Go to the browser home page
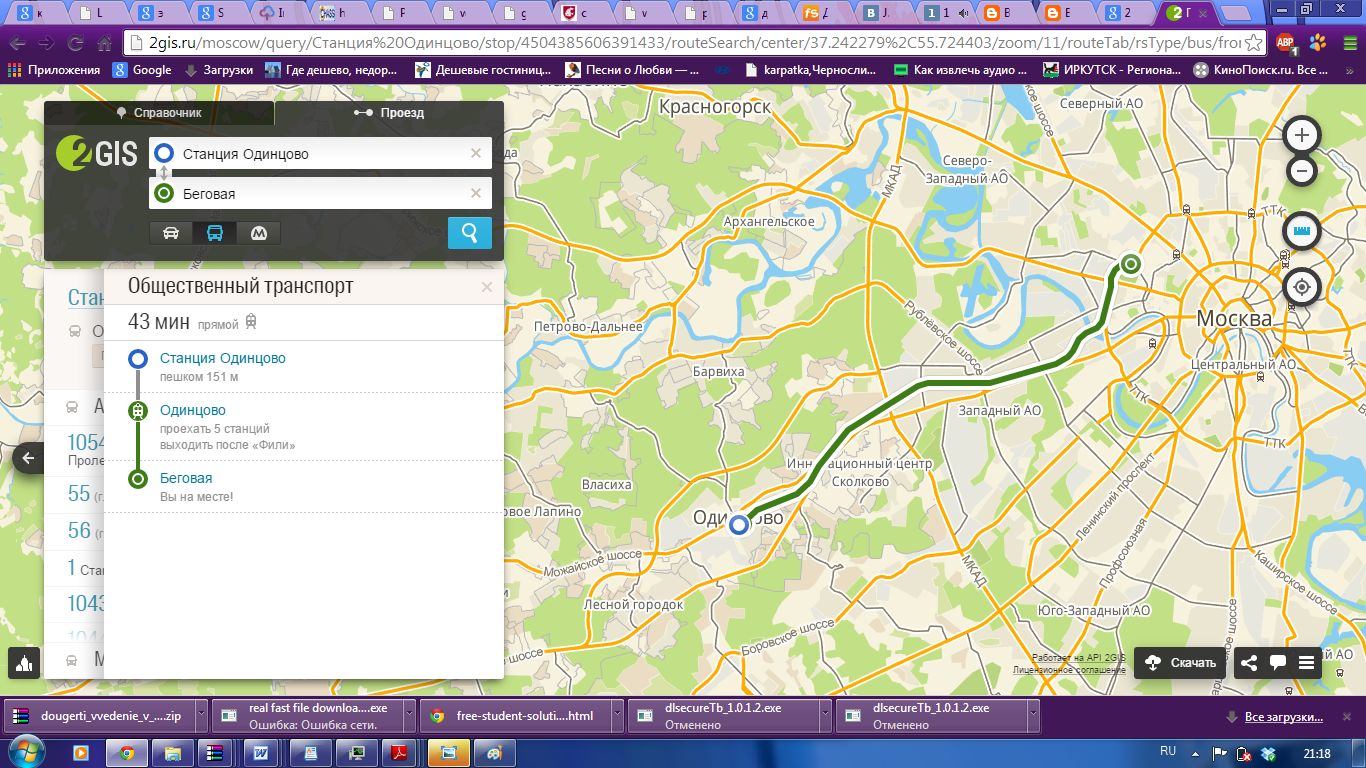 [104, 44]
